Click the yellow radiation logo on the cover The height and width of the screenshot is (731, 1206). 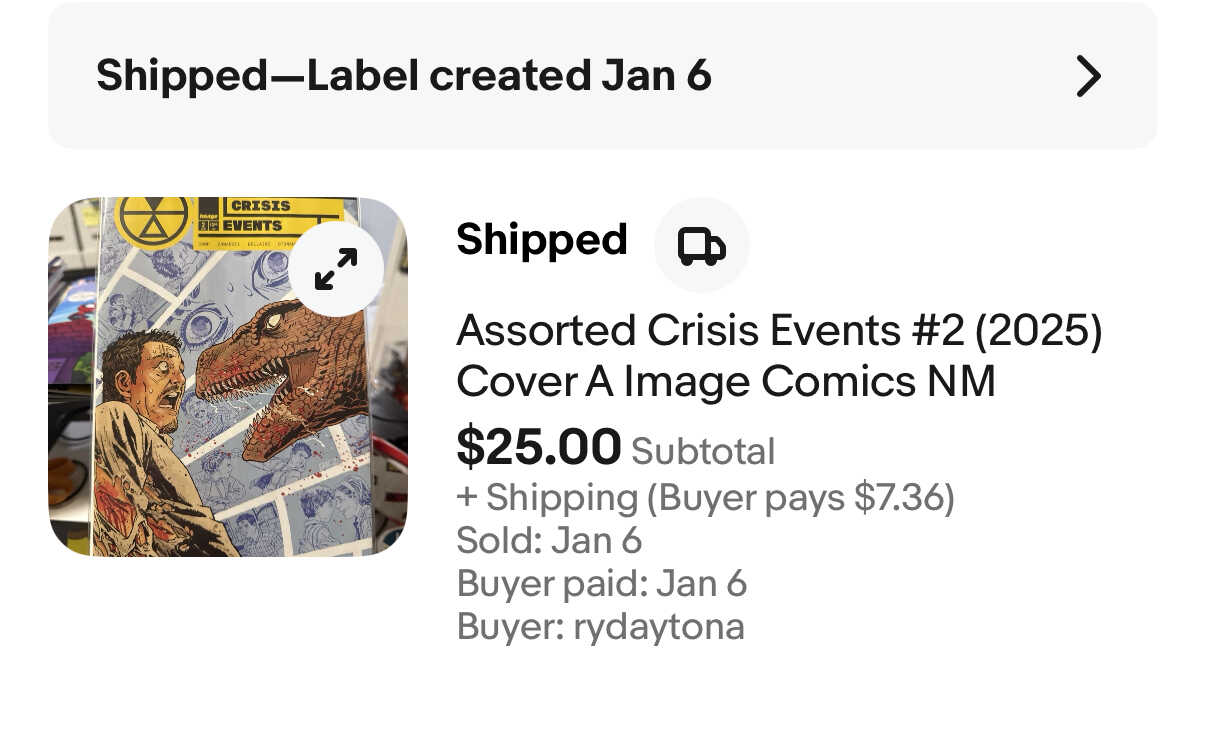pos(153,218)
